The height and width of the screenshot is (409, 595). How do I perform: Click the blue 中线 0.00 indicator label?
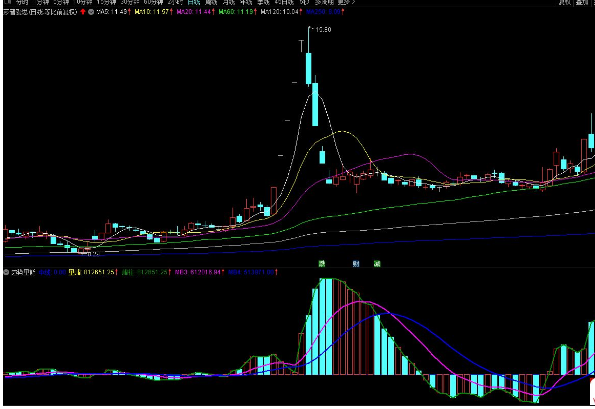click(52, 272)
